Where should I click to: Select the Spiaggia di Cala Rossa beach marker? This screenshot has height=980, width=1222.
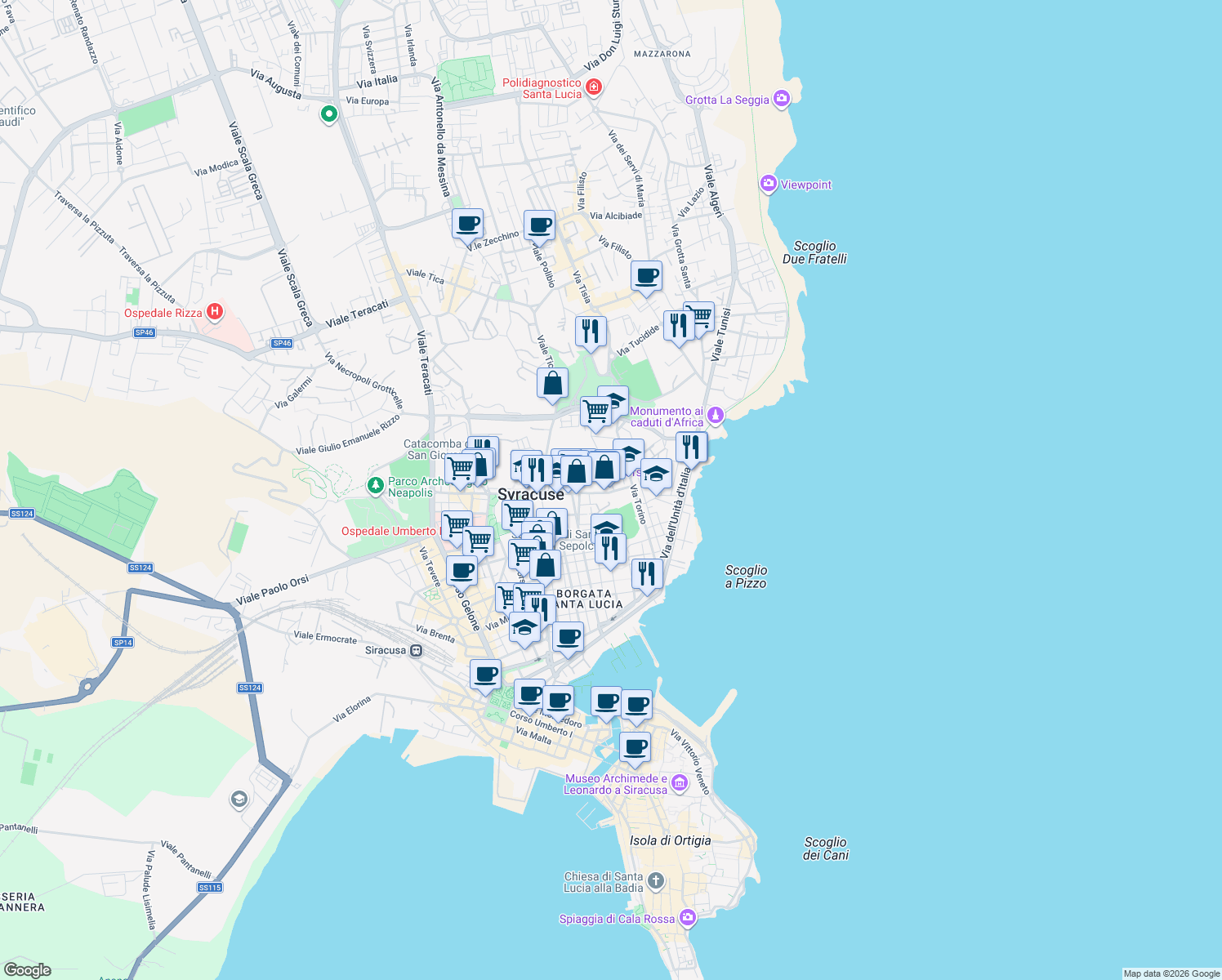pyautogui.click(x=687, y=917)
